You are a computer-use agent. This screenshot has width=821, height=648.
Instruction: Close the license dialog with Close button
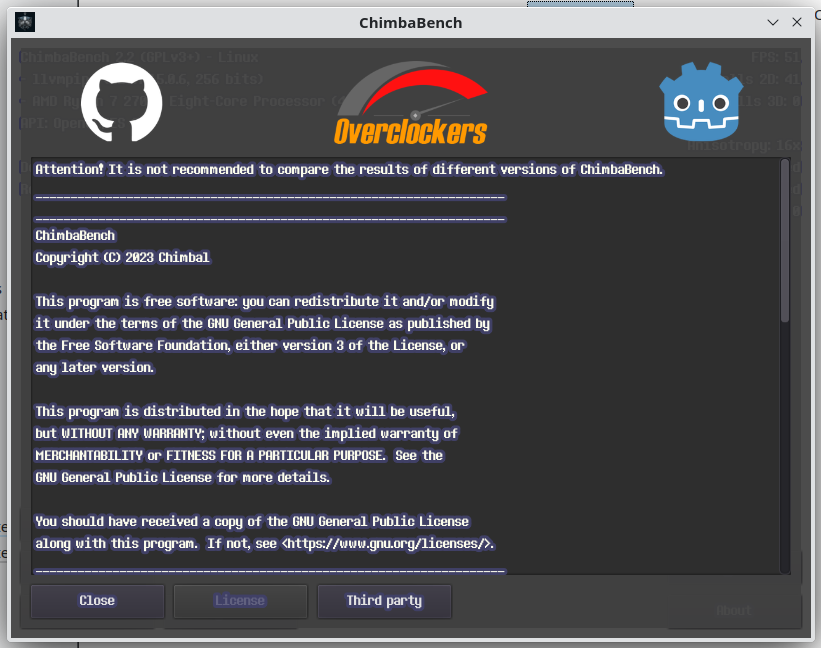pos(97,601)
